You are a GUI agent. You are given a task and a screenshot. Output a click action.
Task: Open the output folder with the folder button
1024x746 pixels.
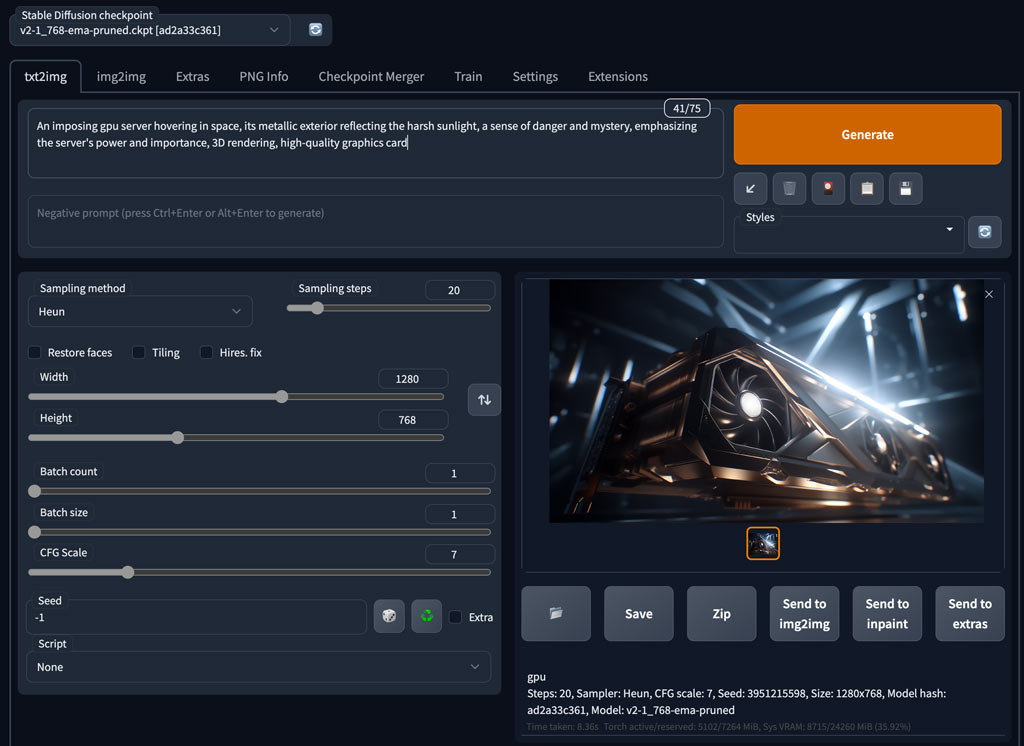[x=556, y=614]
